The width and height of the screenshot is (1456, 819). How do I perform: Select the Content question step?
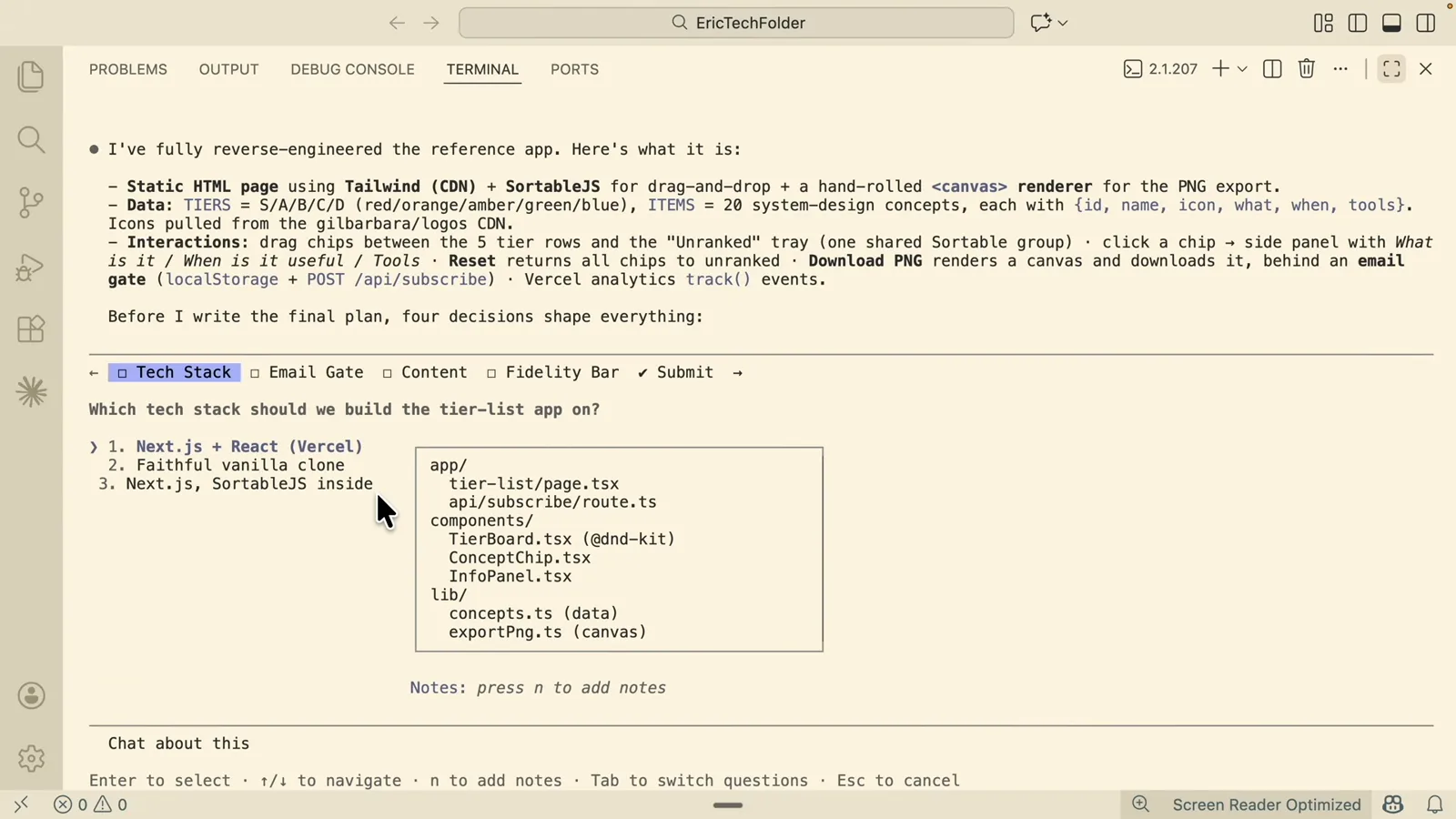click(425, 372)
